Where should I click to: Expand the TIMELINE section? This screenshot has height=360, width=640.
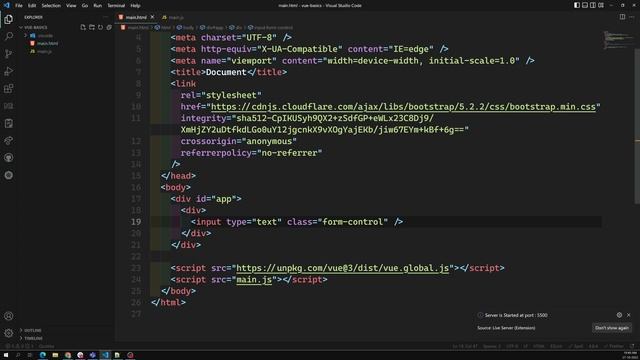coord(33,338)
